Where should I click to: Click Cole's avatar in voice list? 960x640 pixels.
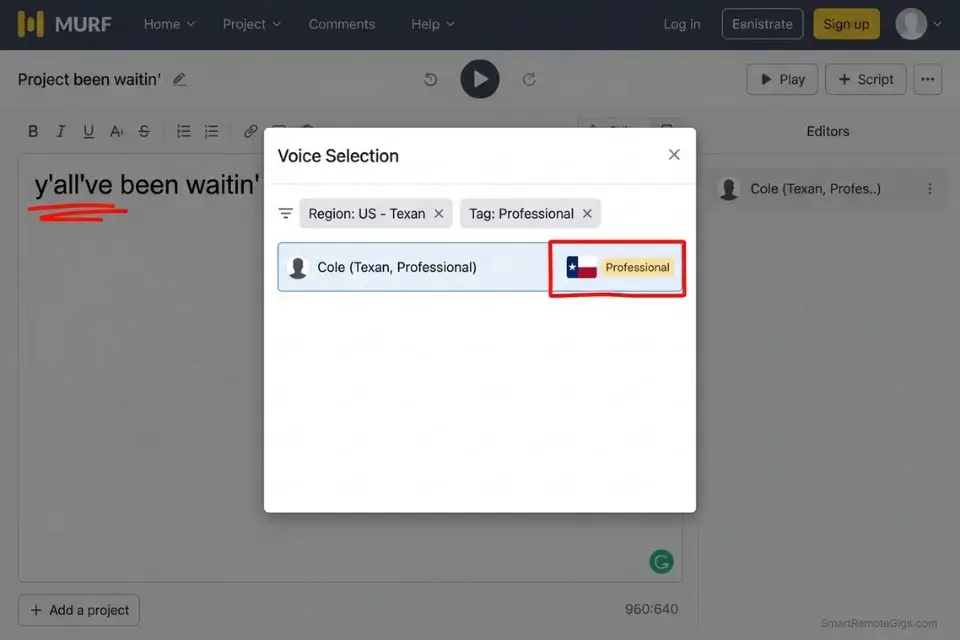(298, 267)
